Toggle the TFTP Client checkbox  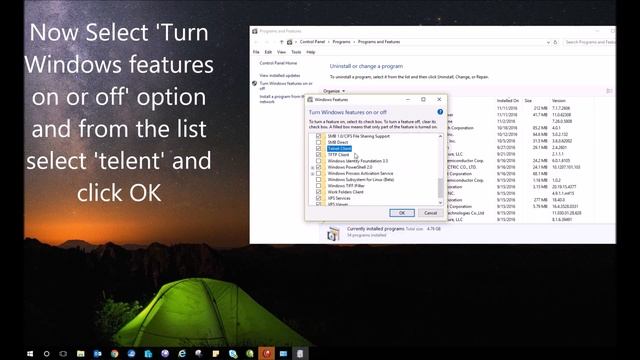click(x=318, y=155)
